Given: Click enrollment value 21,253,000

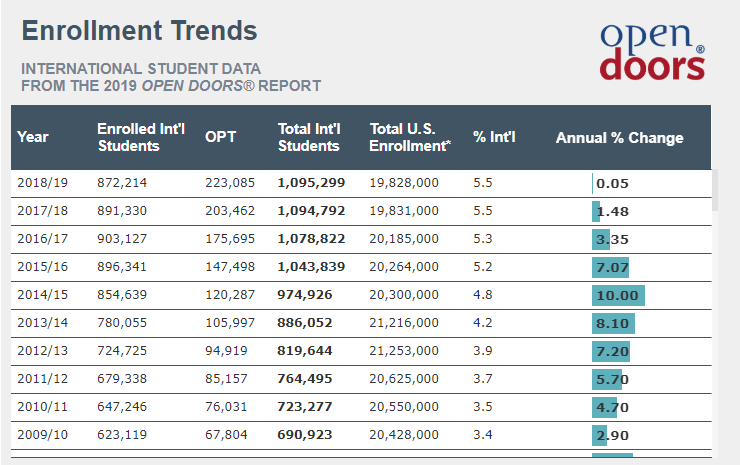Looking at the screenshot, I should tap(404, 351).
